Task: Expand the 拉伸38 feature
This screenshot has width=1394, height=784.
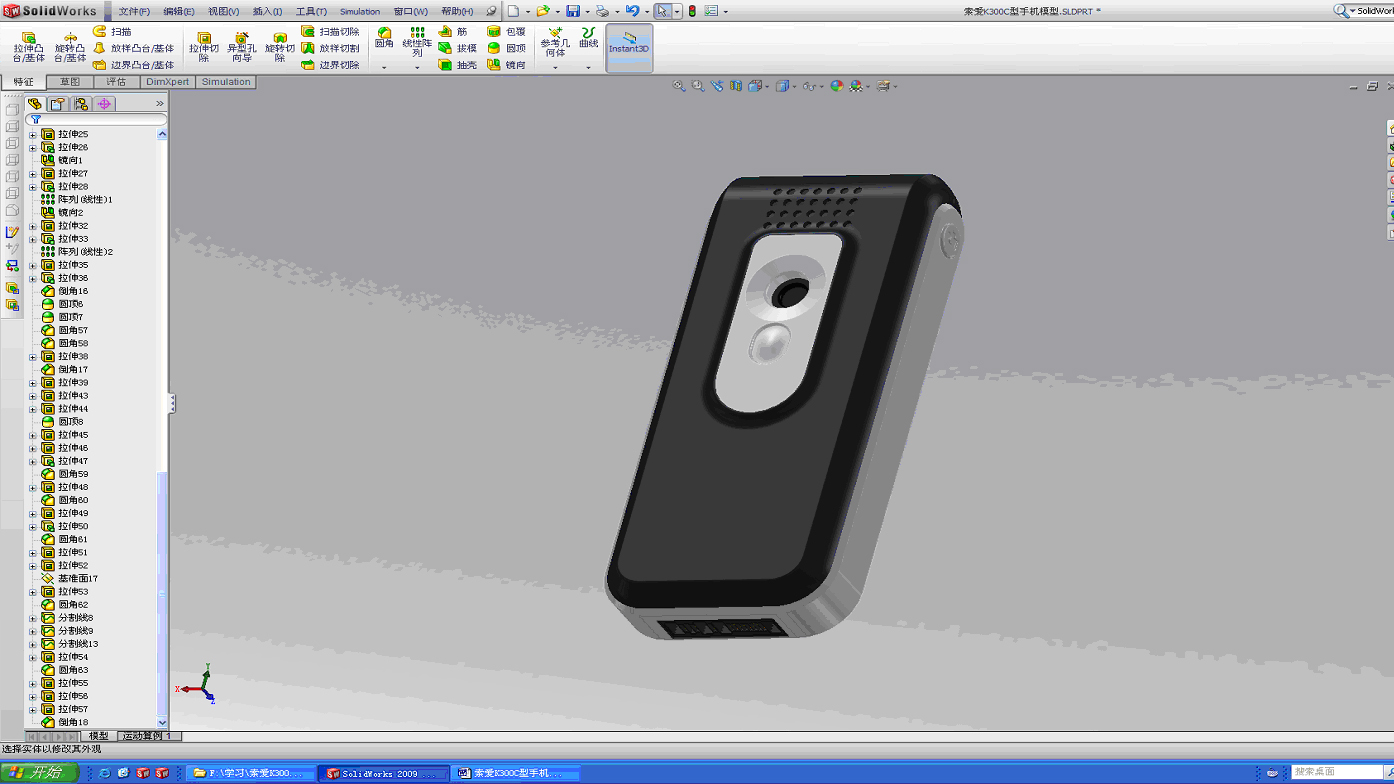Action: 32,357
